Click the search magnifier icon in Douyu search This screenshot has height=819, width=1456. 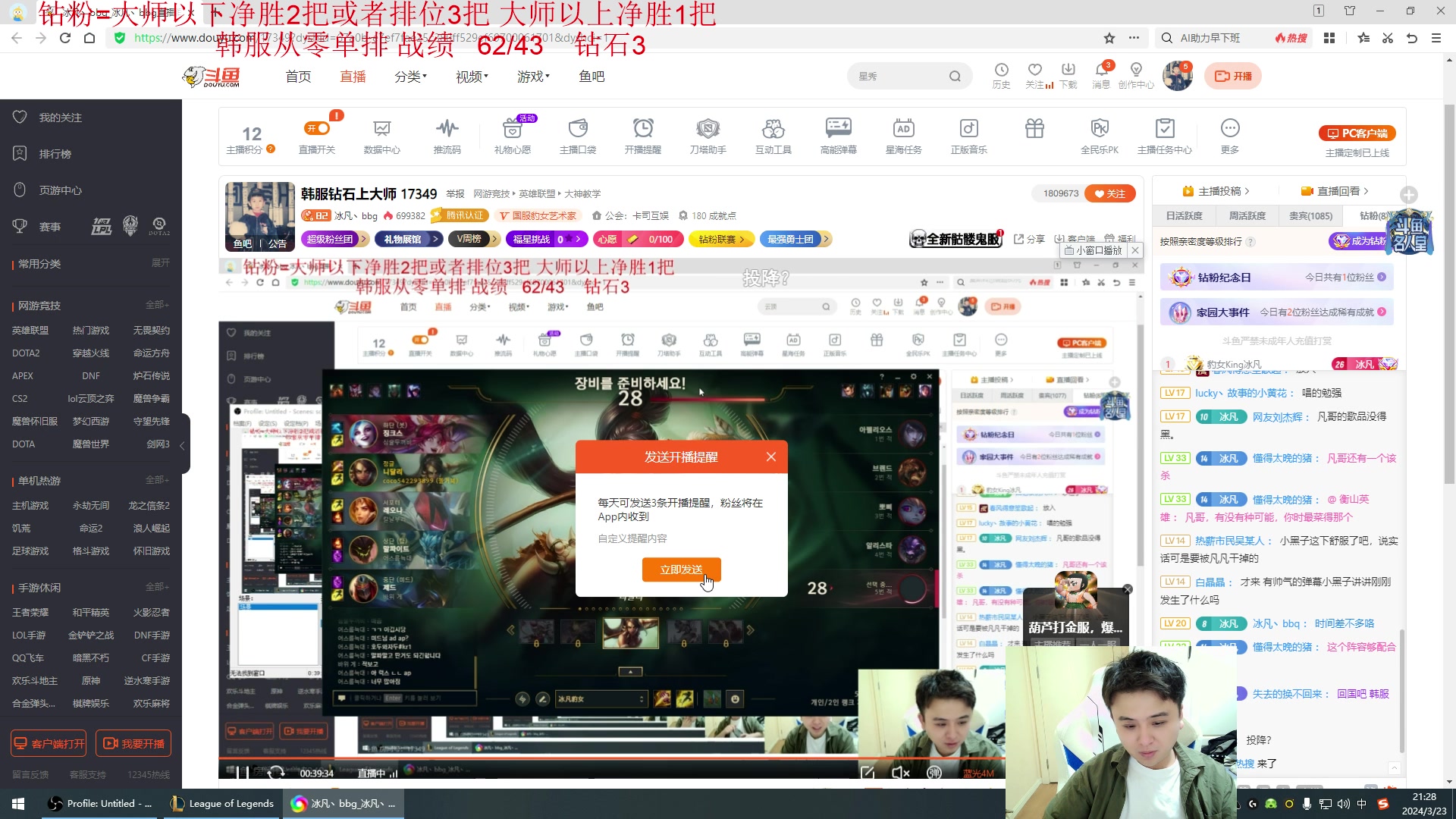[x=955, y=76]
